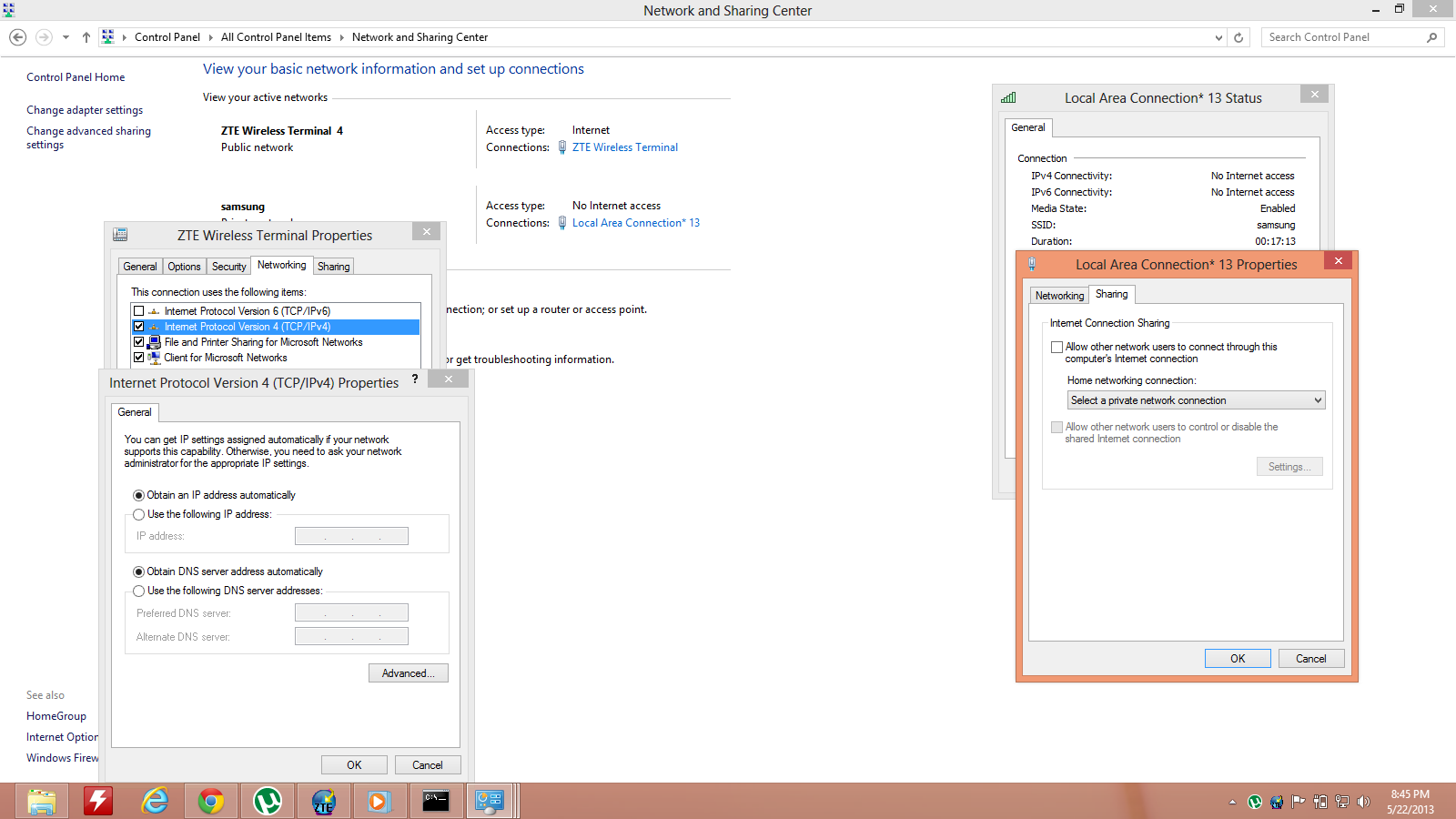Open the Home networking connection dropdown
The height and width of the screenshot is (819, 1456).
click(x=1196, y=400)
